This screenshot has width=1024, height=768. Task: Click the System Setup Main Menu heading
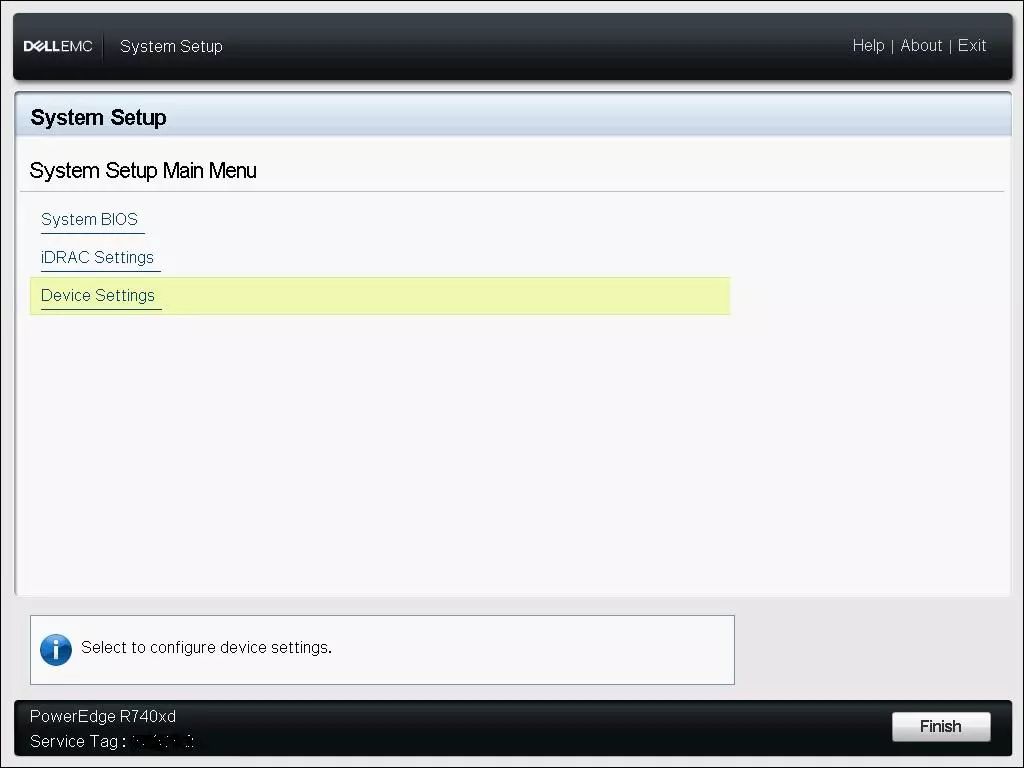(x=143, y=170)
